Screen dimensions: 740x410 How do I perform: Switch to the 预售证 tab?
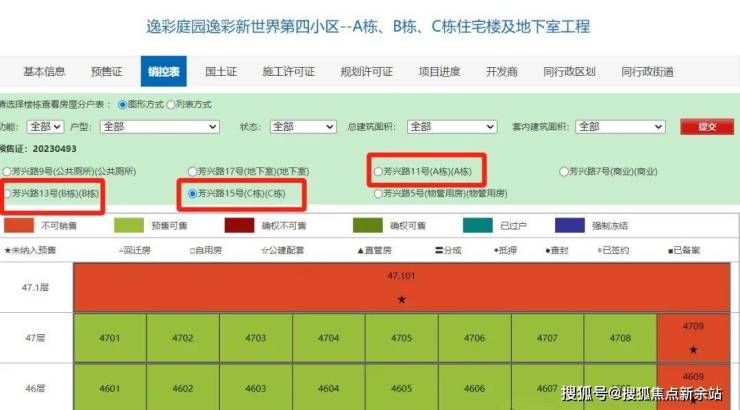pos(106,72)
